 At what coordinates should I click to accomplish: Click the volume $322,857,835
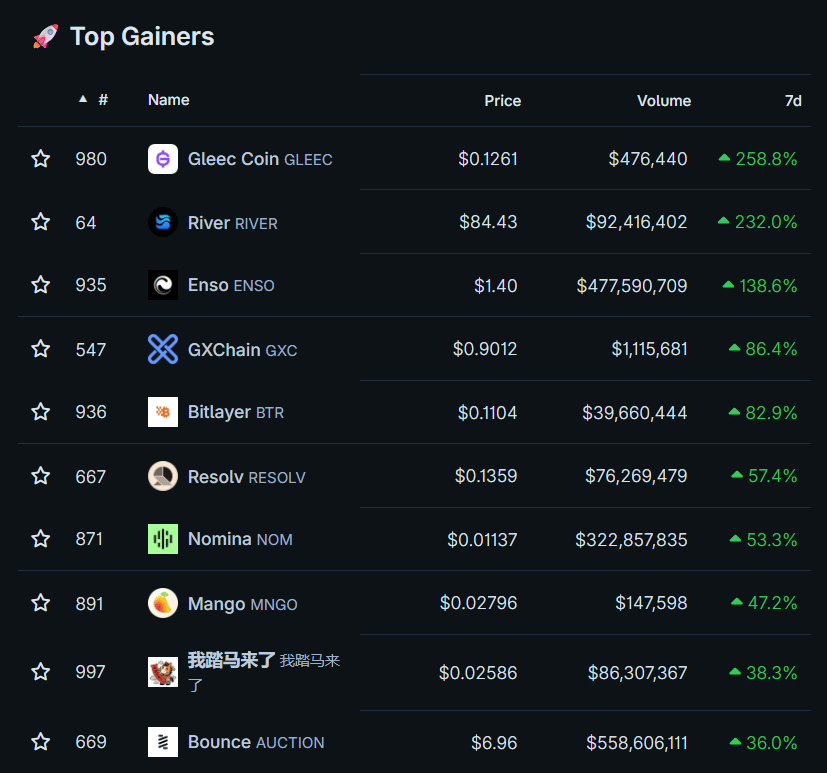pyautogui.click(x=631, y=539)
